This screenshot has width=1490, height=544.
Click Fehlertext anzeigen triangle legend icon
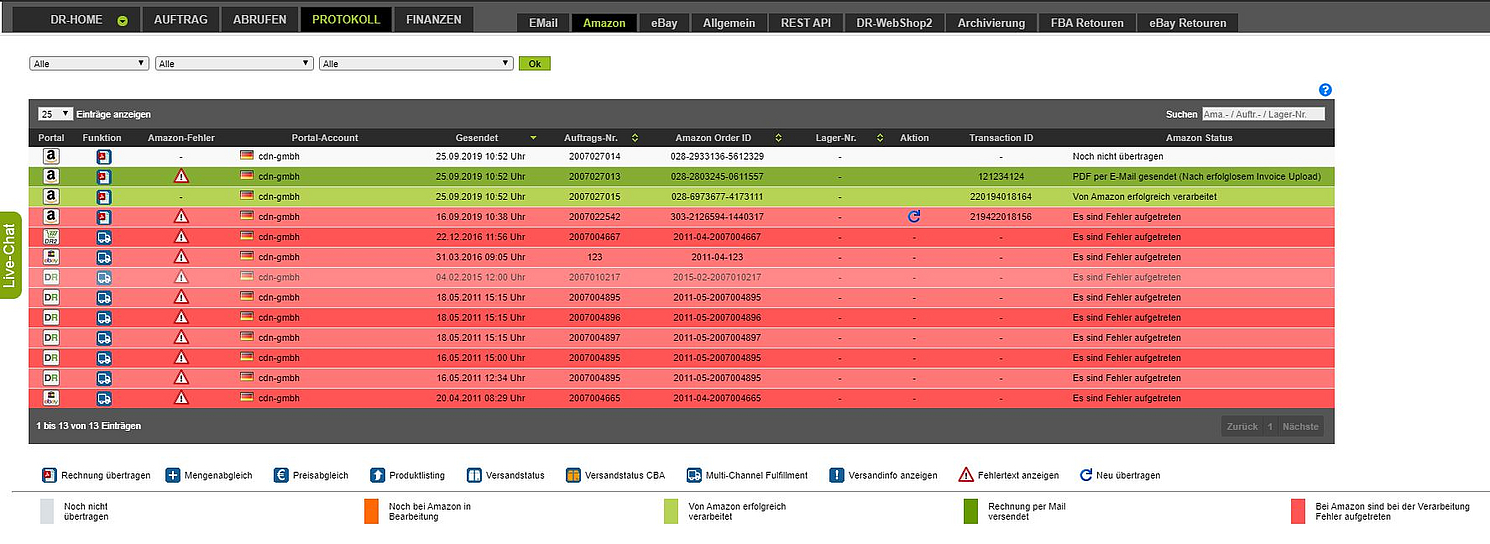click(966, 475)
